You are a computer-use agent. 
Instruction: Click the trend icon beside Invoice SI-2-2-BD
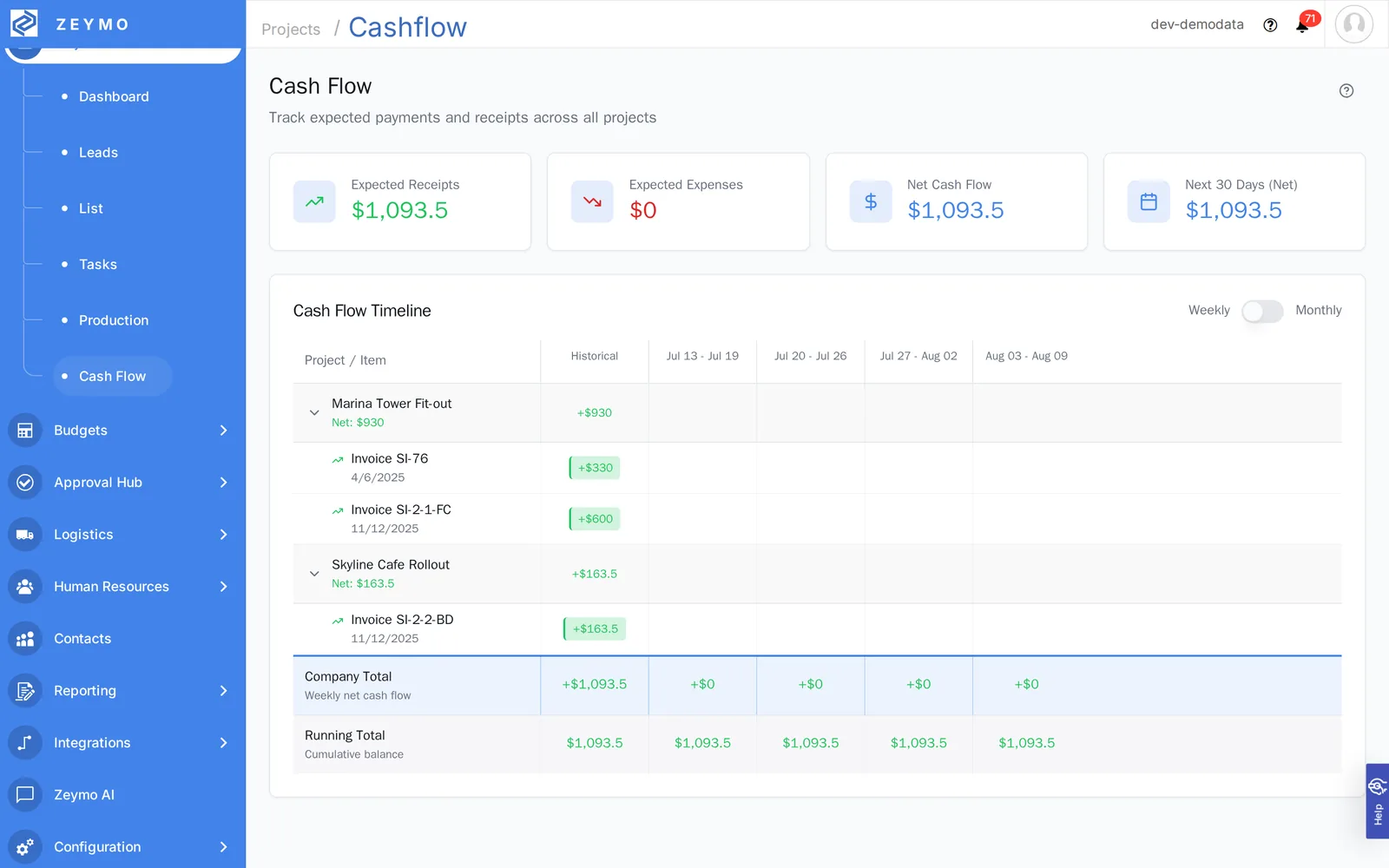pos(338,621)
